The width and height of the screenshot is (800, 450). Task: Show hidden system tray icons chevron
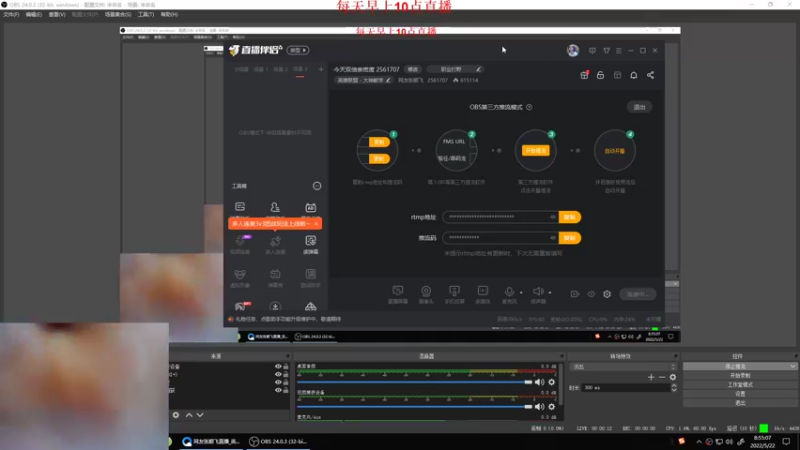click(x=698, y=442)
